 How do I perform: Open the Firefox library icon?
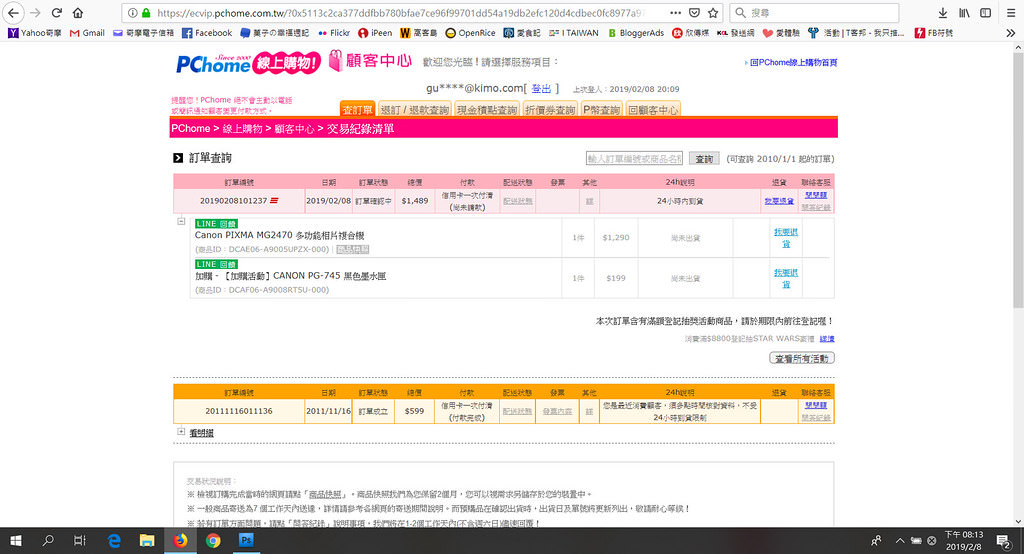(964, 12)
